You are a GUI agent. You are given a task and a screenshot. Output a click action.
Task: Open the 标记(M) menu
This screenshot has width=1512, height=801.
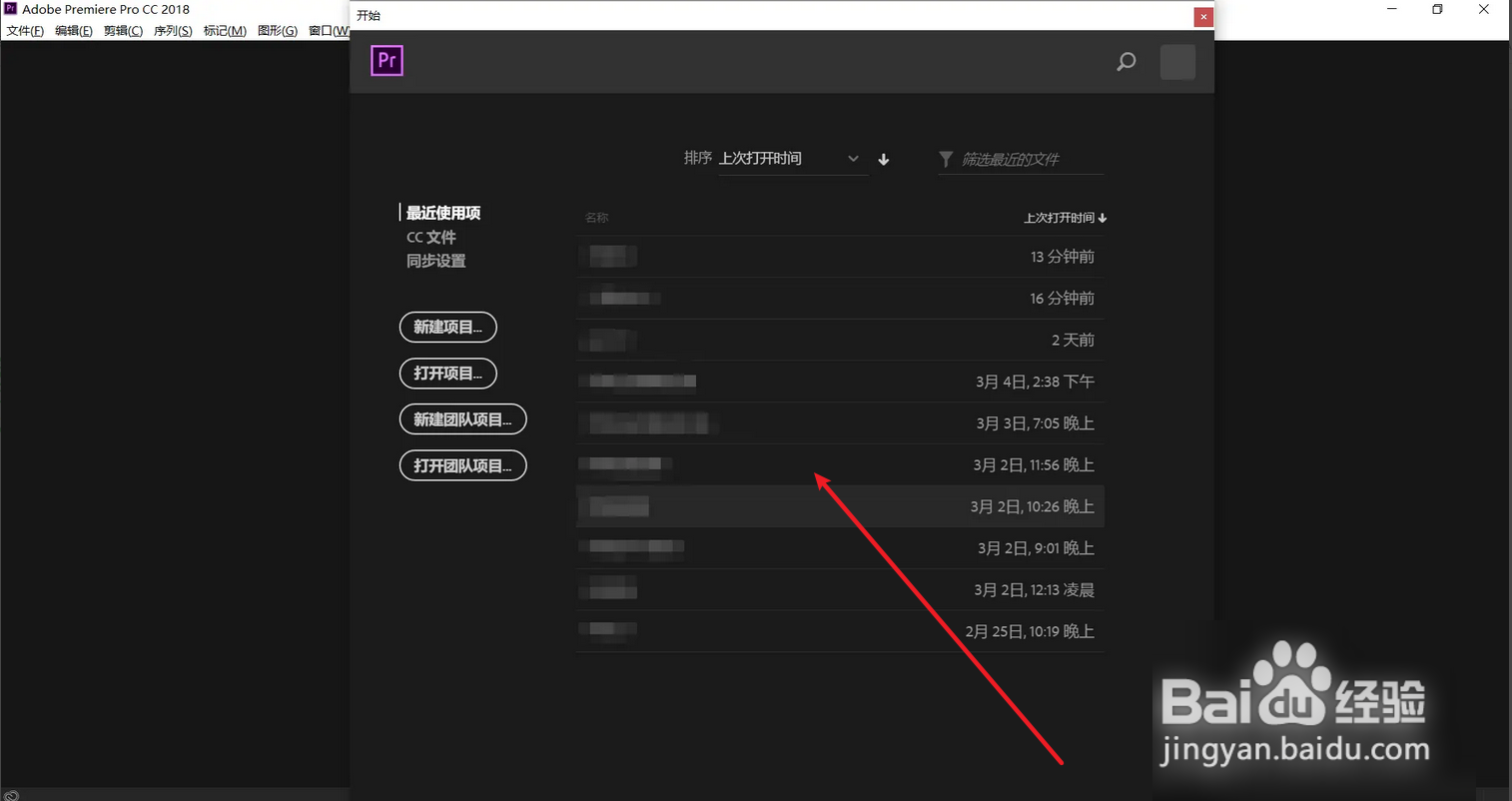tap(225, 31)
